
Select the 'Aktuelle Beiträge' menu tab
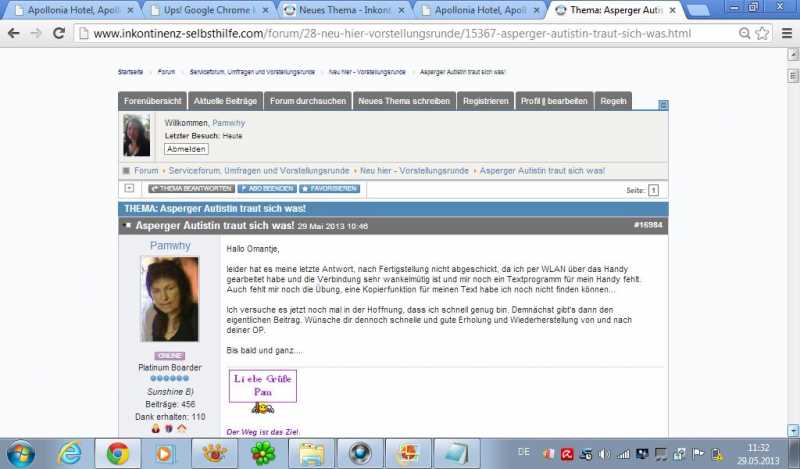pos(226,101)
